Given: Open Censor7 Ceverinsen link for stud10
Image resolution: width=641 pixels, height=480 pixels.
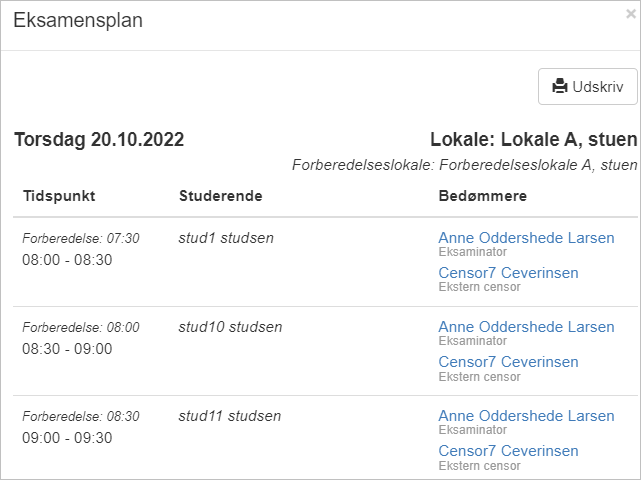Looking at the screenshot, I should click(x=508, y=362).
